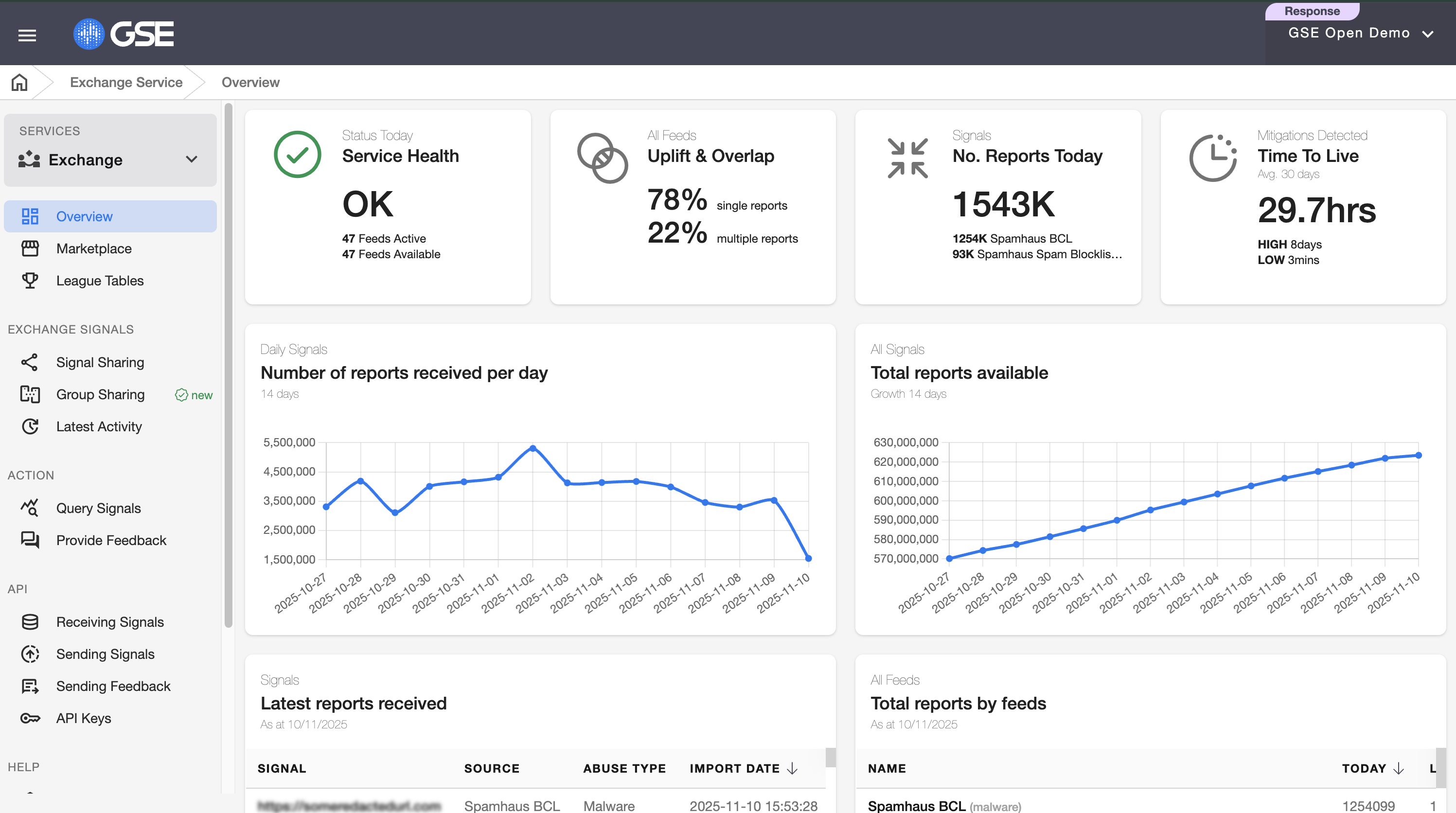Click Exchange Service breadcrumb link

pos(126,83)
